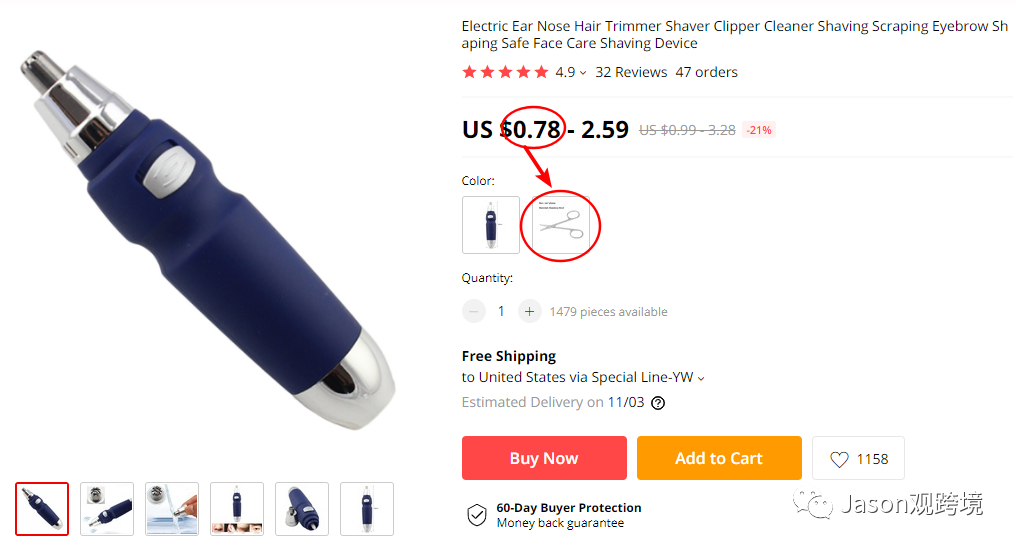This screenshot has width=1016, height=548.
Task: Select the blue trimmer color option
Action: click(x=491, y=225)
